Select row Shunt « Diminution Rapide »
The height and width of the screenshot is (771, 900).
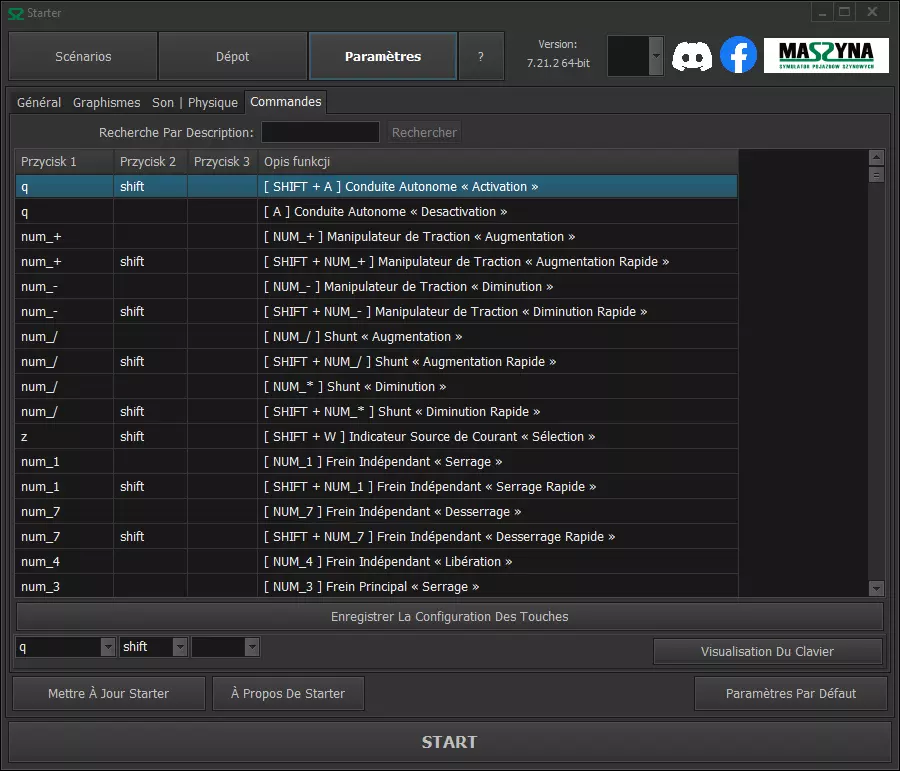point(377,412)
